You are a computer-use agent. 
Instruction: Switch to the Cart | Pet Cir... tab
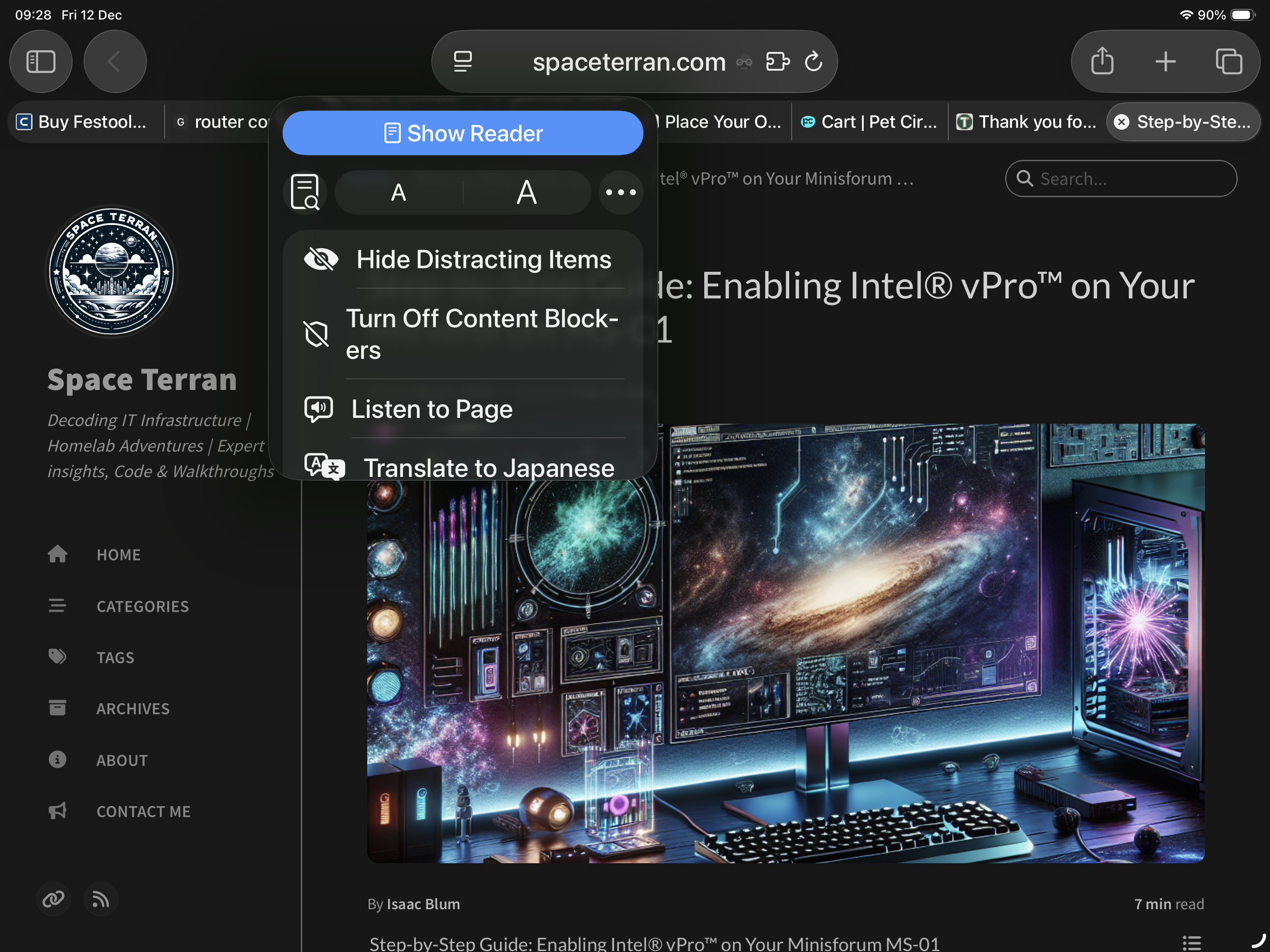(x=869, y=122)
